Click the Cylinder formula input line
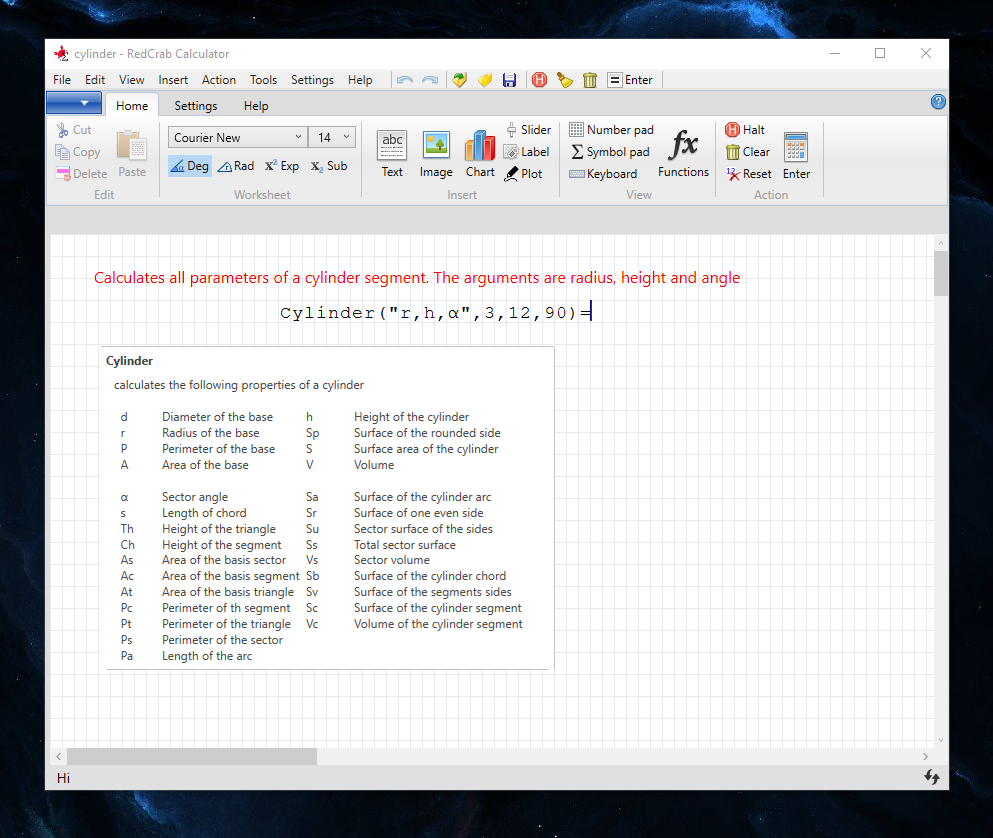 point(436,313)
